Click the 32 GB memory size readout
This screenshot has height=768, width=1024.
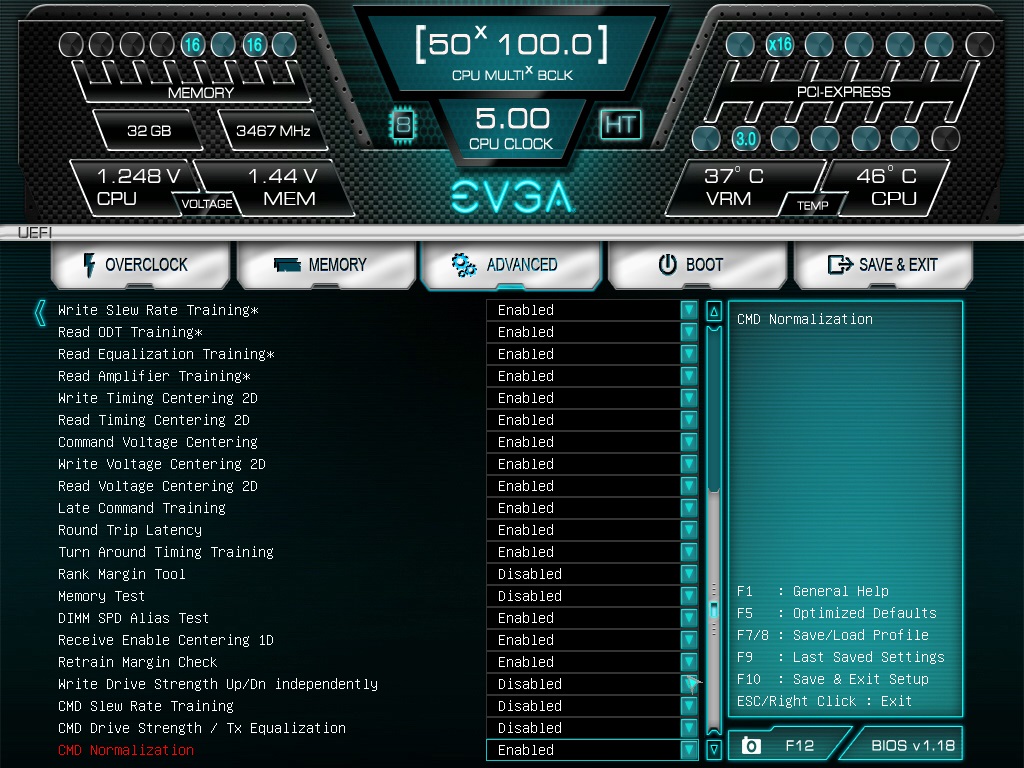(x=149, y=131)
